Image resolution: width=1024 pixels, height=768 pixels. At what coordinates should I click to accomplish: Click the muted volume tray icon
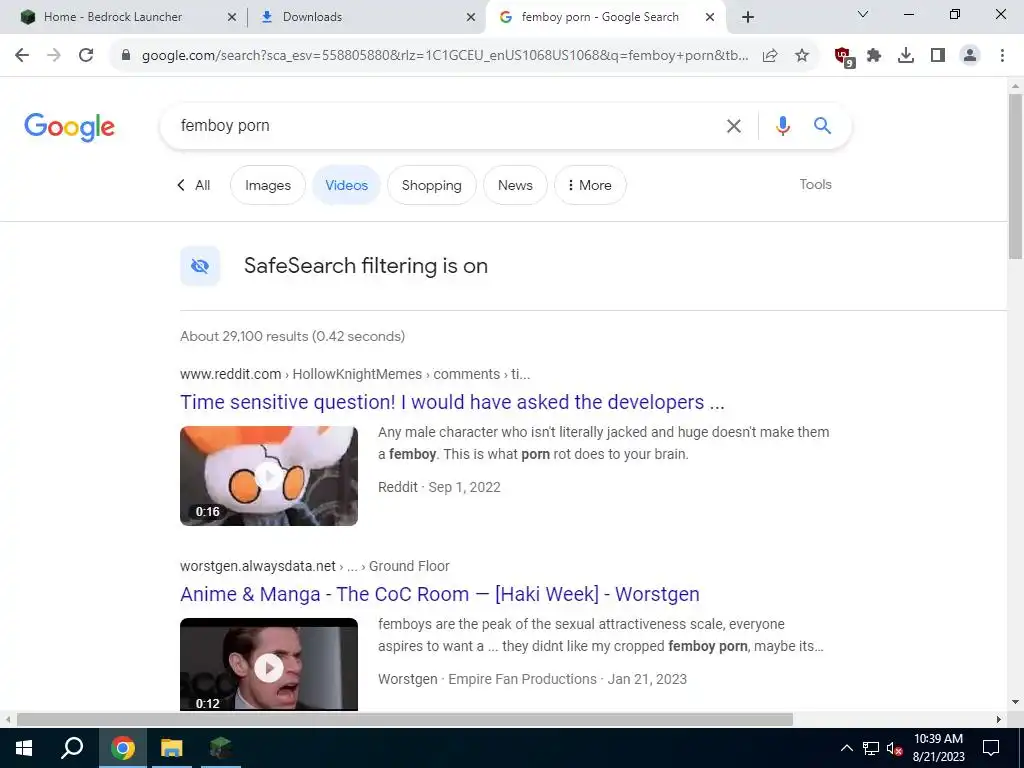(894, 748)
